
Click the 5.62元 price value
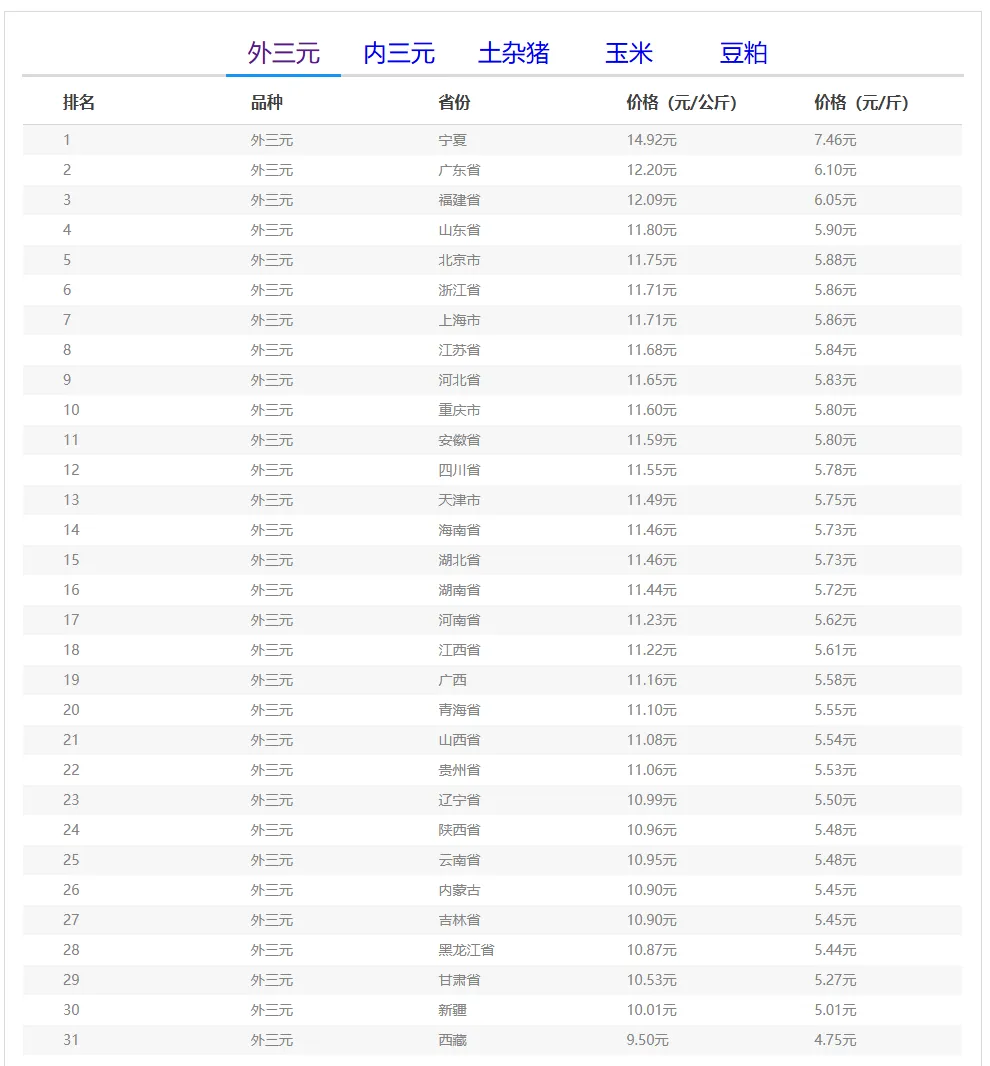835,620
